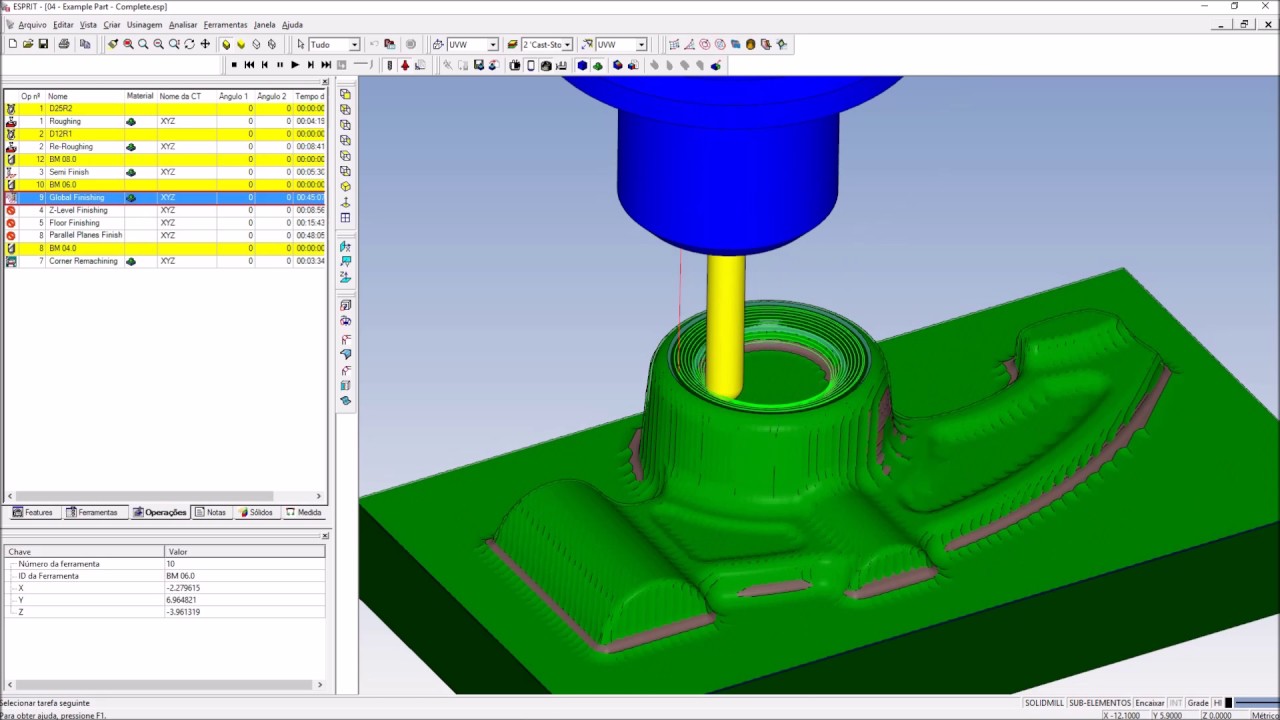This screenshot has width=1280, height=720.
Task: Open the Criar menu
Action: [112, 24]
